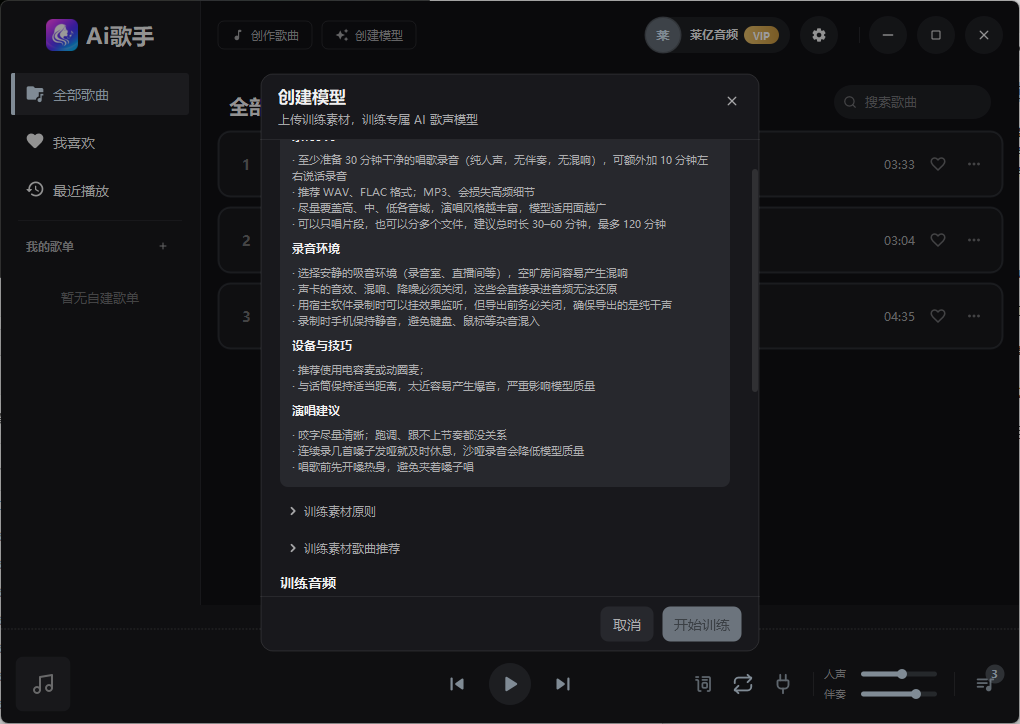Viewport: 1020px width, 724px height.
Task: Click the 设备与技巧 heading
Action: [x=321, y=345]
